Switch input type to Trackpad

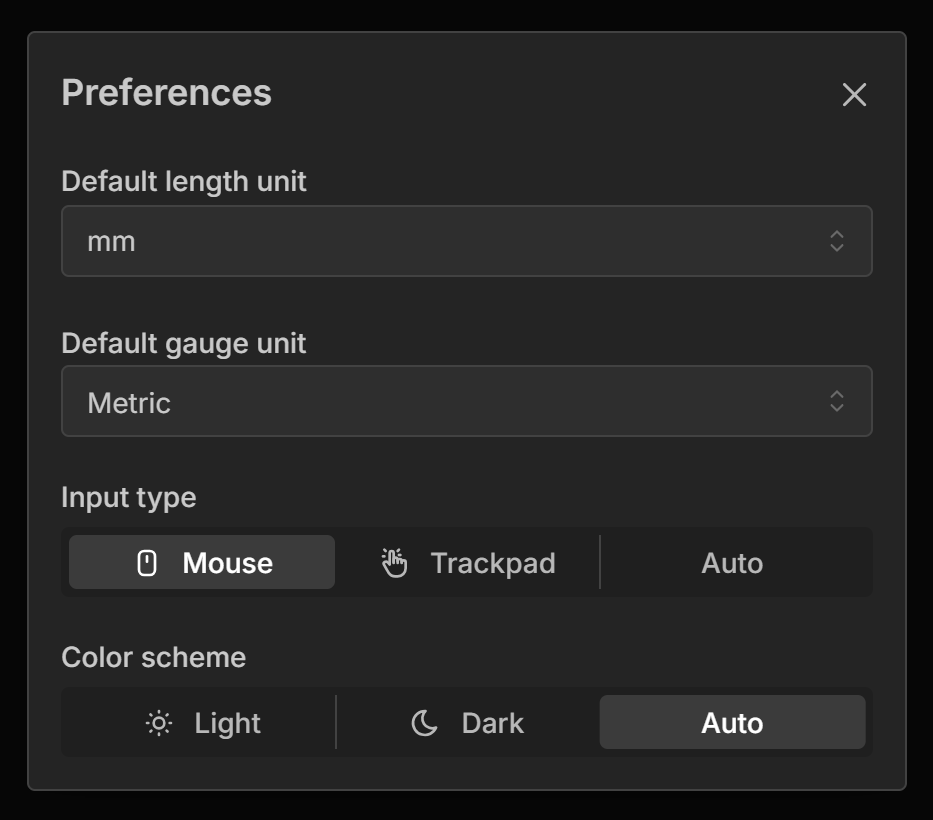(x=468, y=563)
